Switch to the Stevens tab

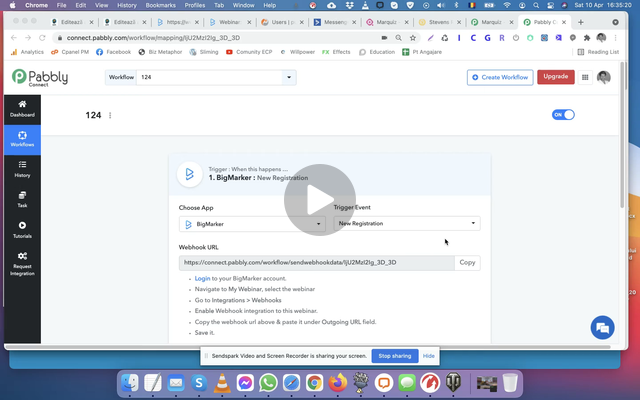(x=439, y=22)
